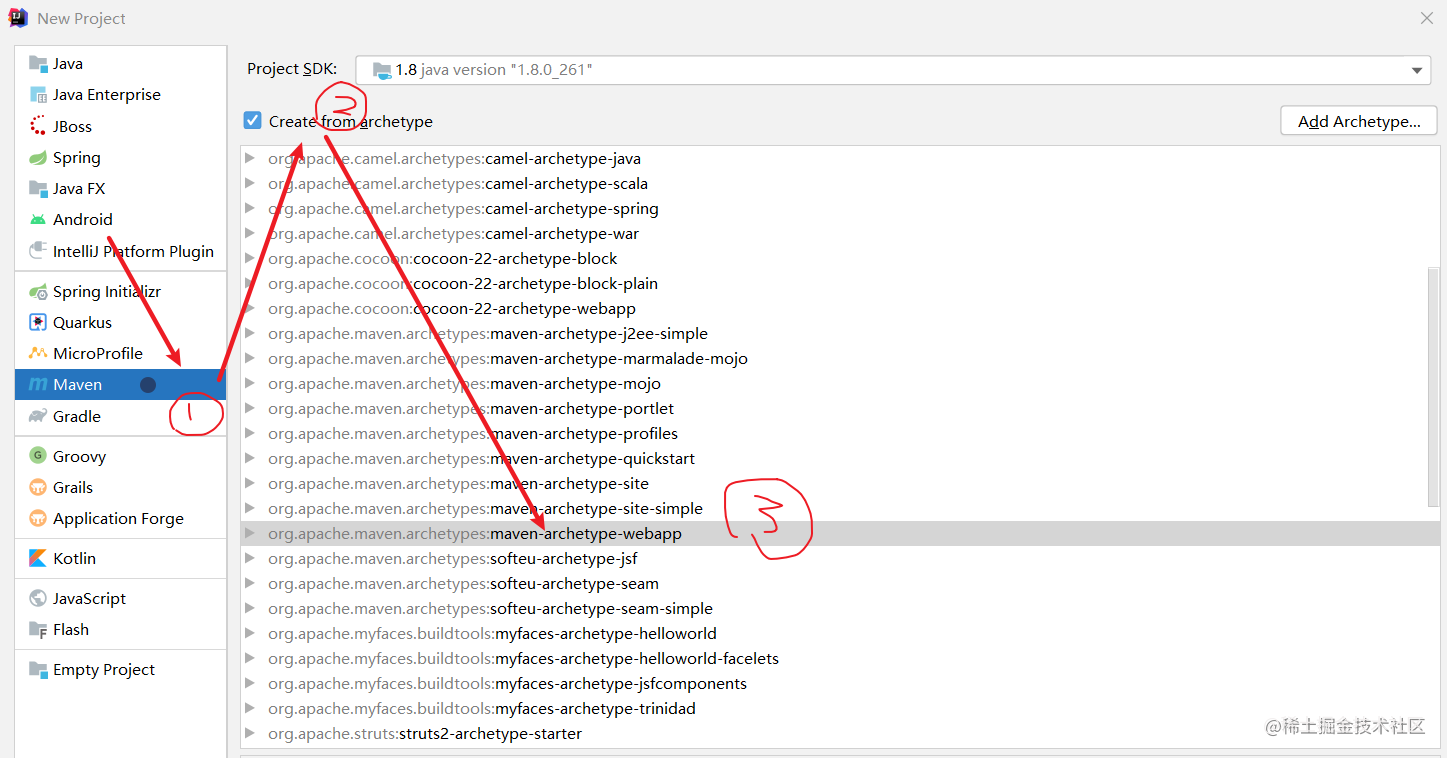Select camel-archetype-spring archetype

tap(463, 209)
